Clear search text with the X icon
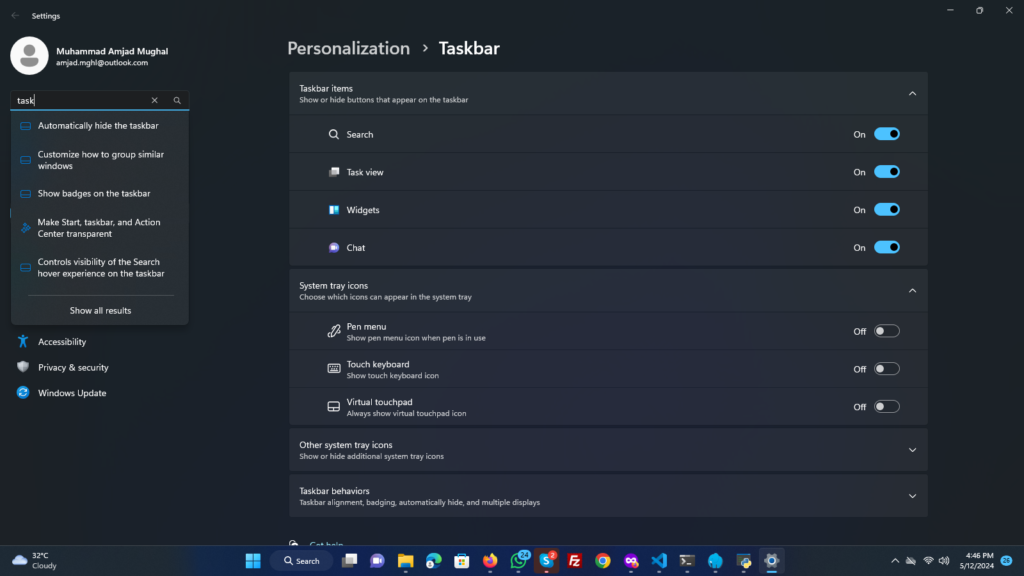 [x=154, y=101]
